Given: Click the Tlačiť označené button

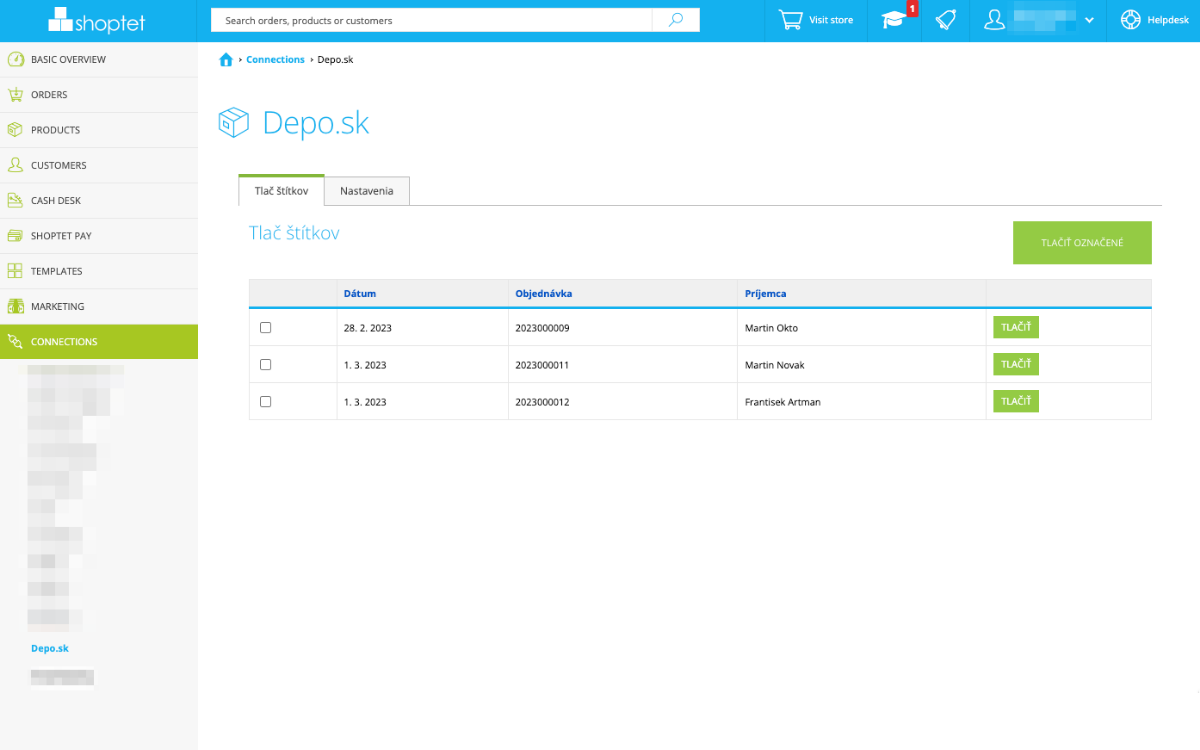Looking at the screenshot, I should pos(1082,243).
